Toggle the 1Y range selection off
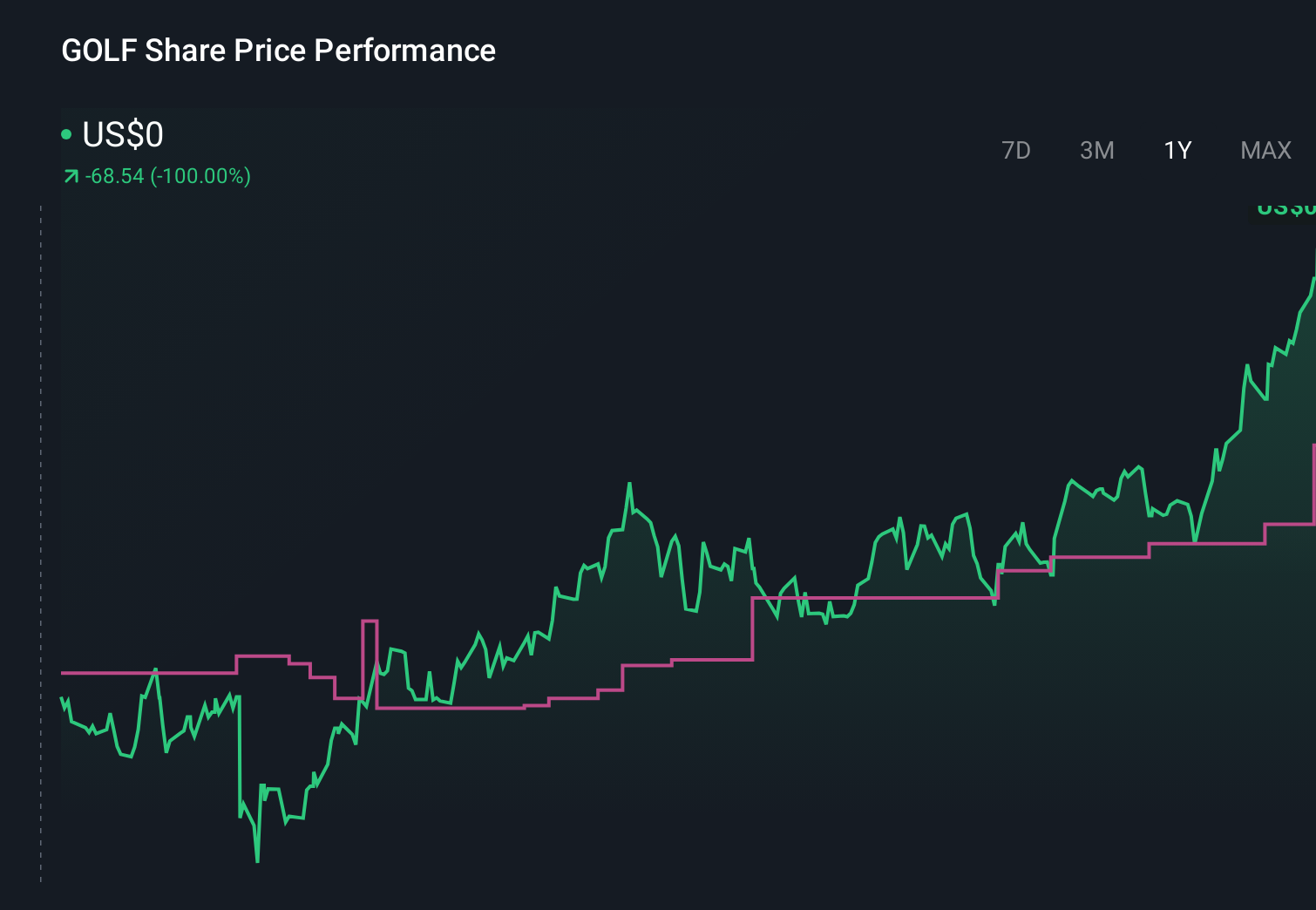Image resolution: width=1316 pixels, height=910 pixels. click(1177, 150)
